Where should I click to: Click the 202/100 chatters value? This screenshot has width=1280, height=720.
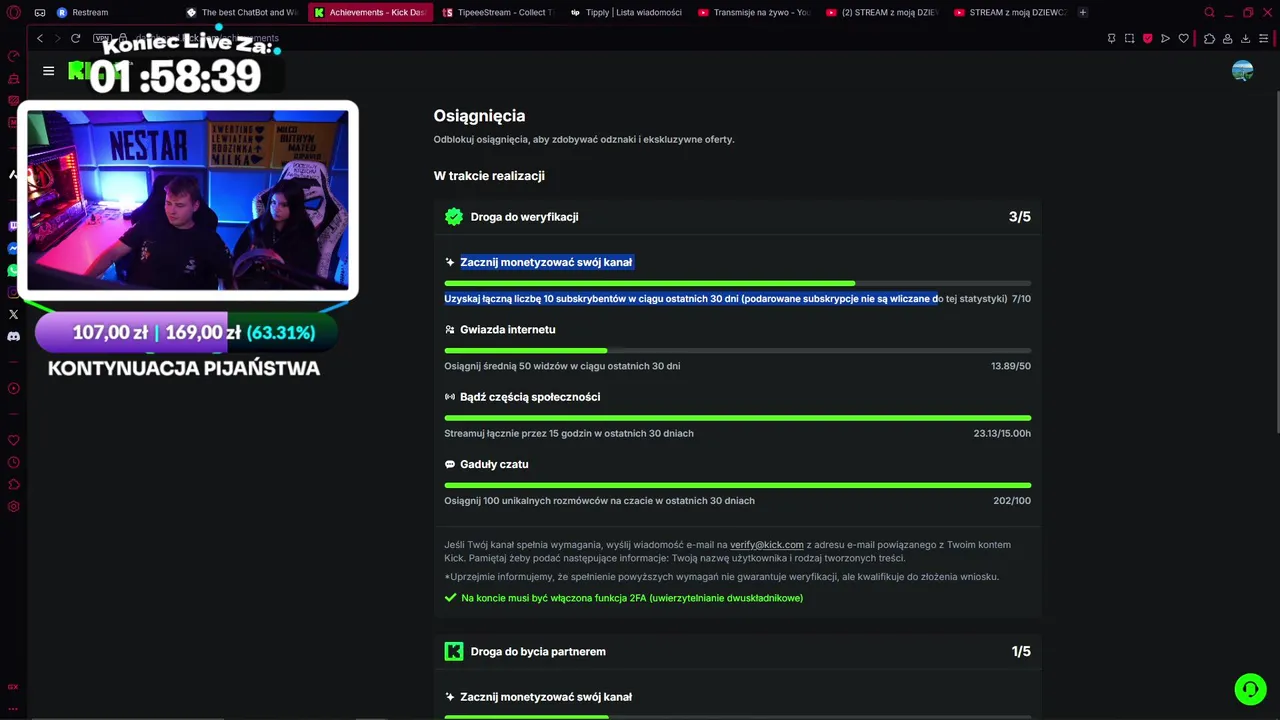1012,501
